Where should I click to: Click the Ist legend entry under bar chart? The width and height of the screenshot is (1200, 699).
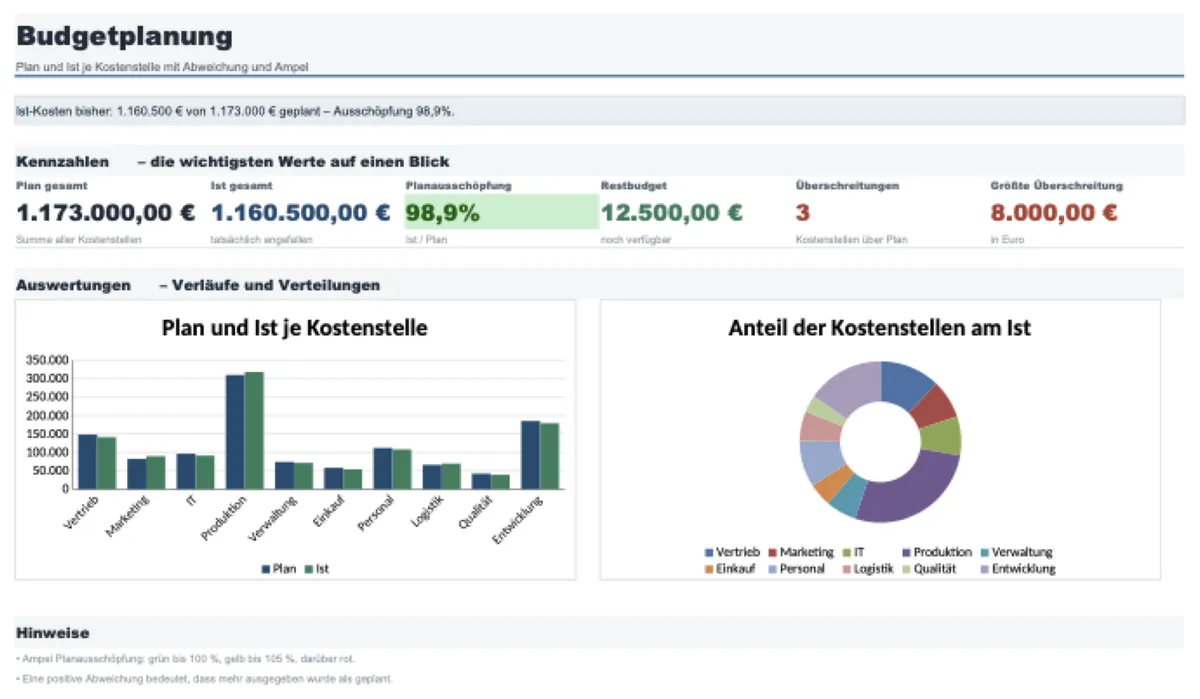(317, 568)
